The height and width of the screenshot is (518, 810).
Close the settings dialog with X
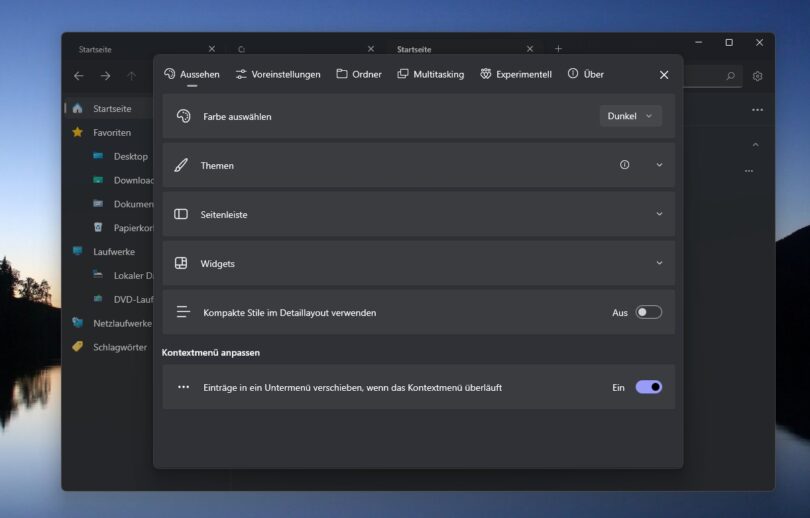click(664, 75)
